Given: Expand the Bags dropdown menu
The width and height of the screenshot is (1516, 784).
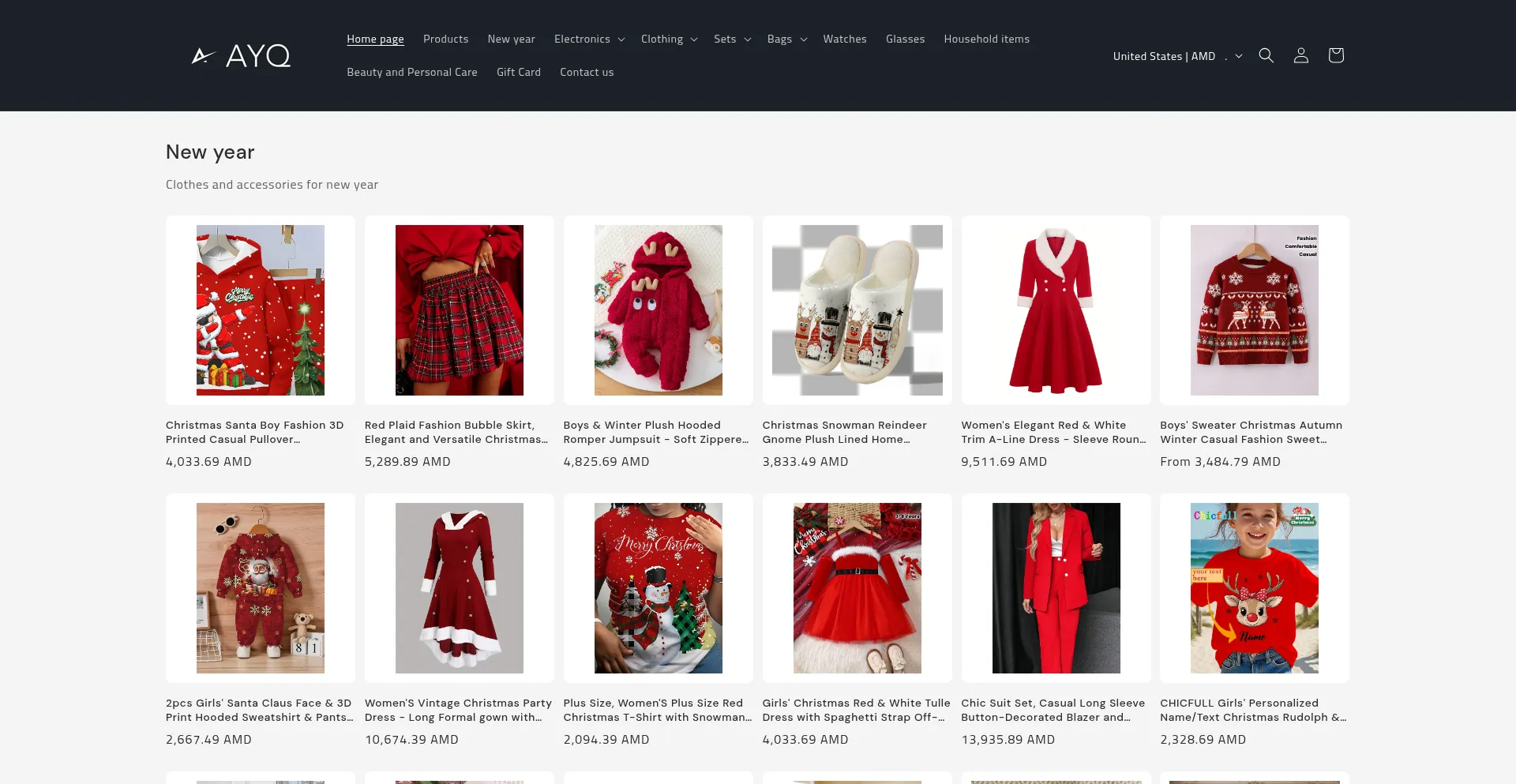Looking at the screenshot, I should coord(786,39).
